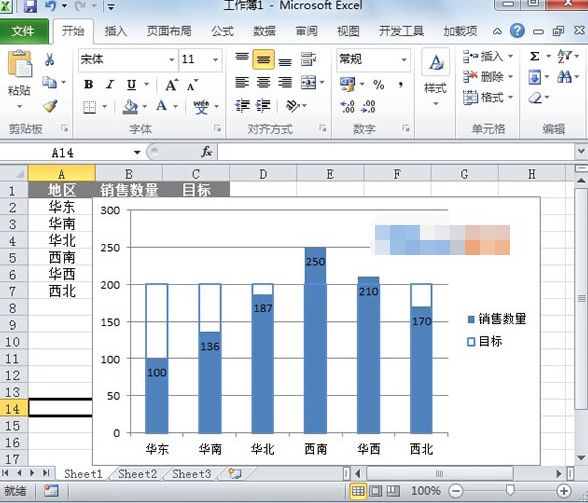Image resolution: width=588 pixels, height=503 pixels.
Task: Open font size dropdown showing 11
Action: click(x=215, y=60)
